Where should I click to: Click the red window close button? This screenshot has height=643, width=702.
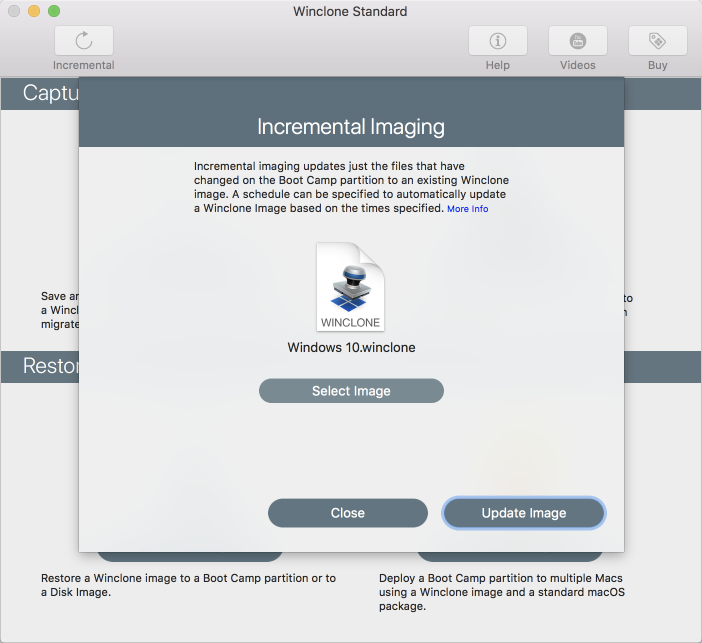point(14,11)
